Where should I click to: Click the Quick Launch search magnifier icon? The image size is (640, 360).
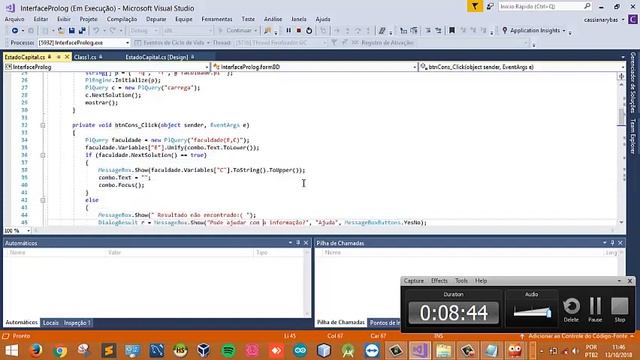587,6
